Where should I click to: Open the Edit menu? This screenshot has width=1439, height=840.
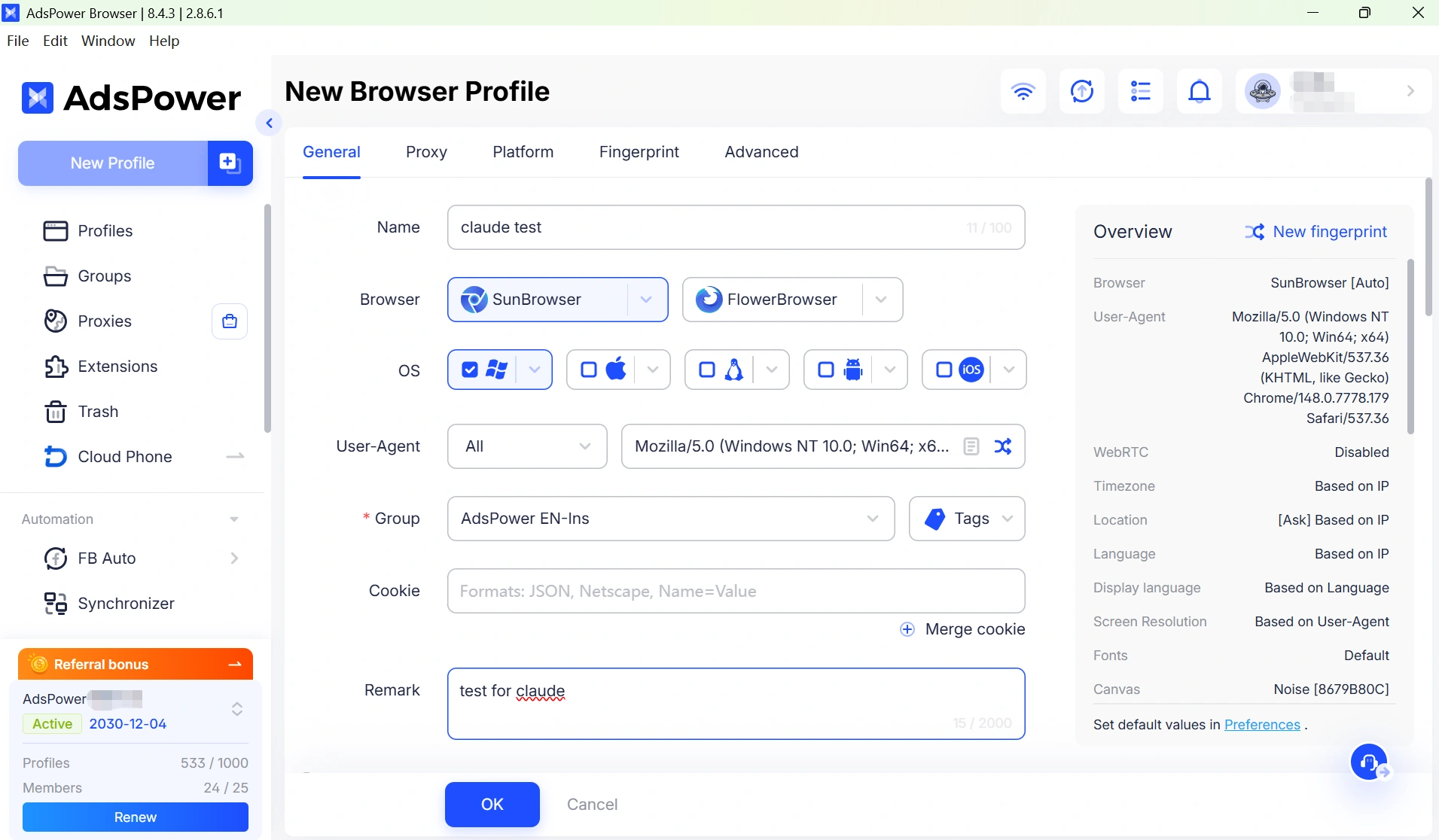tap(55, 41)
